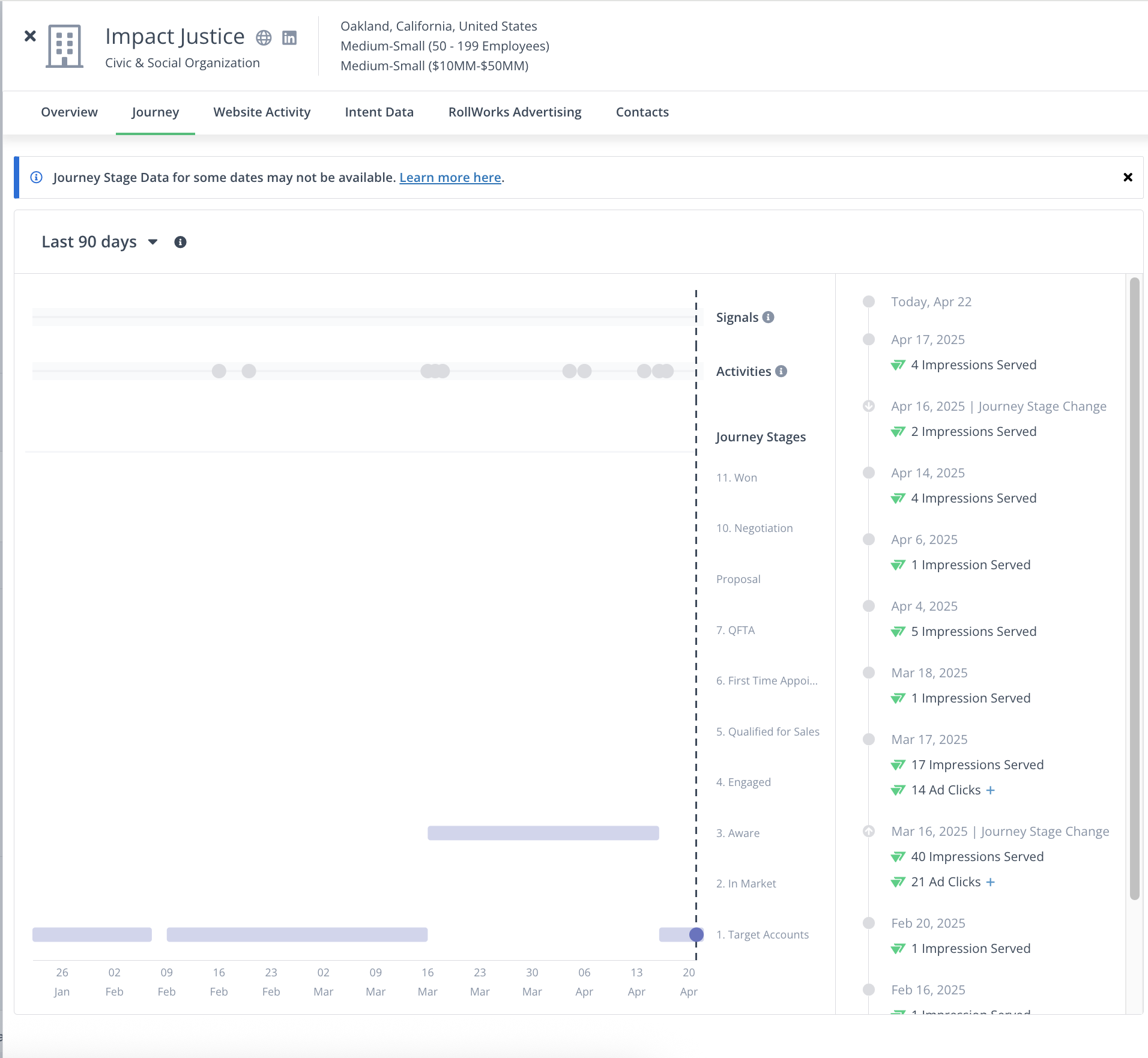Go to the Intent Data tab
The height and width of the screenshot is (1058, 1148).
tap(379, 112)
